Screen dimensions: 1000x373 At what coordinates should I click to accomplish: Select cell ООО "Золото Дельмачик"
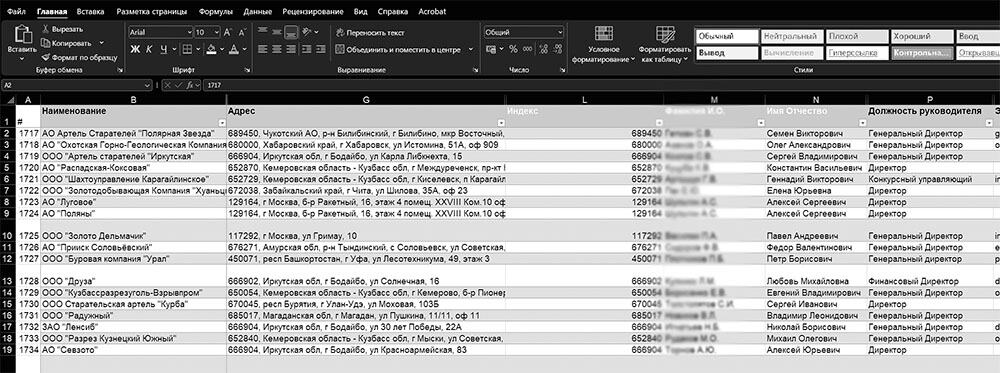pyautogui.click(x=133, y=231)
